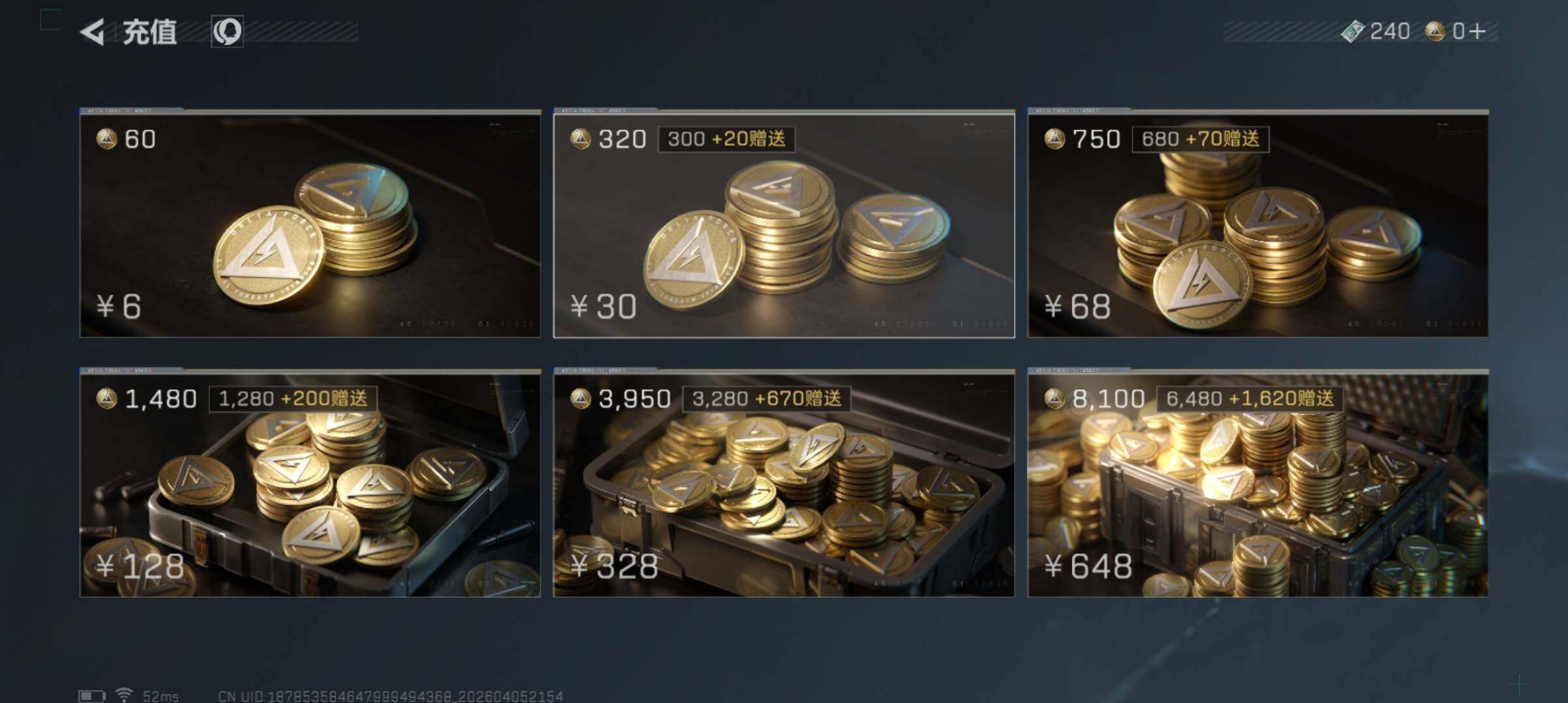Tap the gold coin balance icon in the header

click(1435, 31)
